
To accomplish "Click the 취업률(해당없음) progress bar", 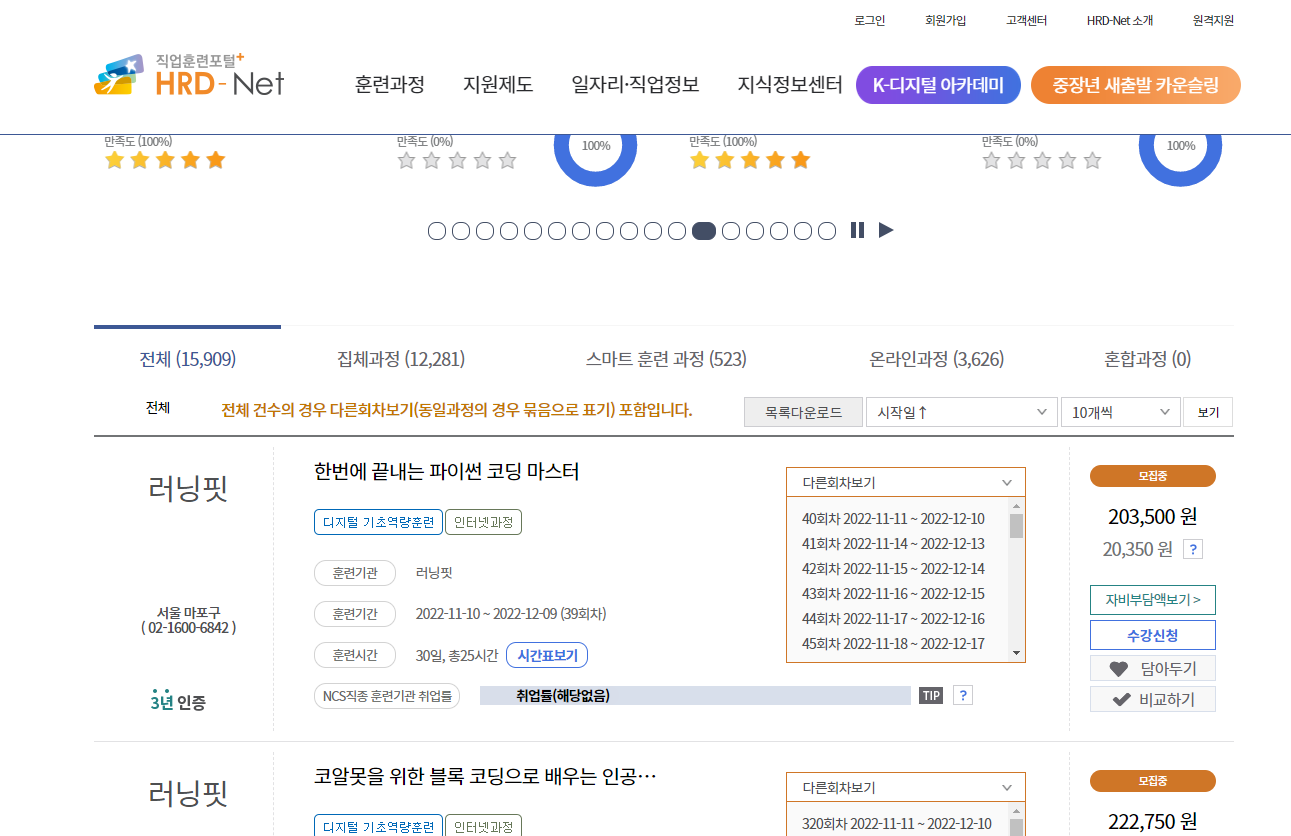I will [x=695, y=696].
